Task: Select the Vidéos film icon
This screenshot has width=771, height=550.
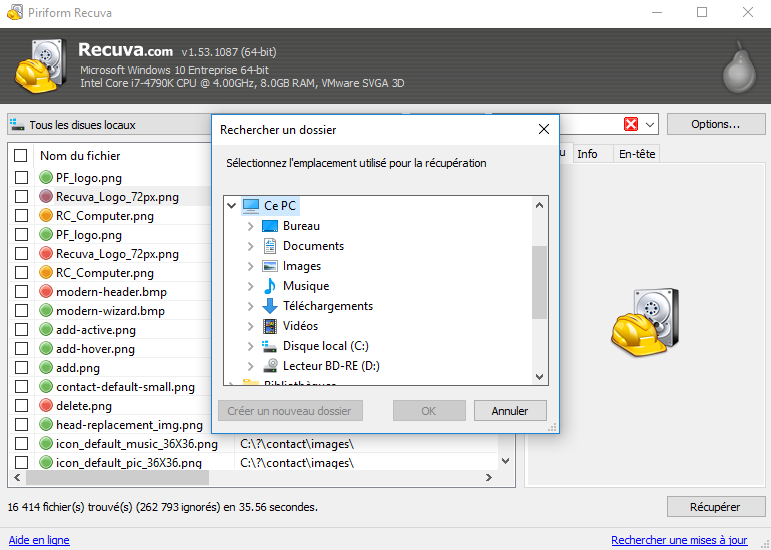Action: pos(269,326)
